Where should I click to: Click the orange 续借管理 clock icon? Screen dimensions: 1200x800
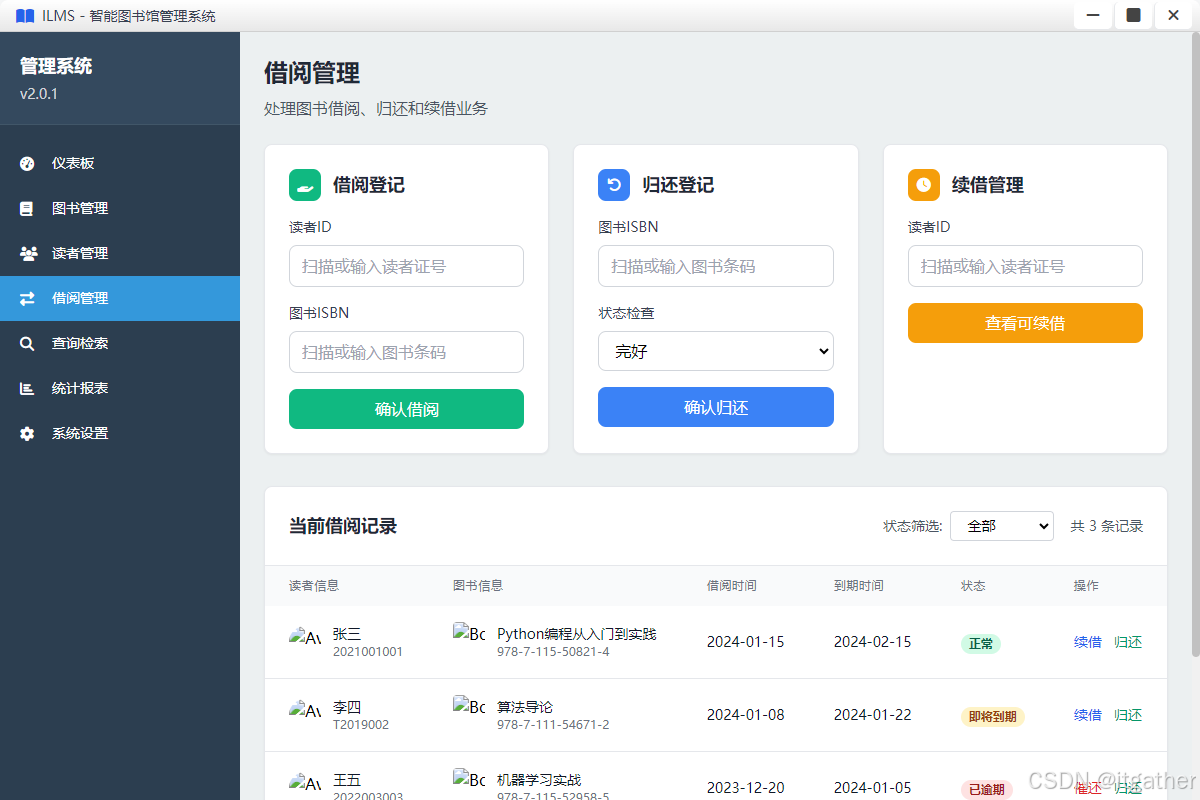click(923, 185)
